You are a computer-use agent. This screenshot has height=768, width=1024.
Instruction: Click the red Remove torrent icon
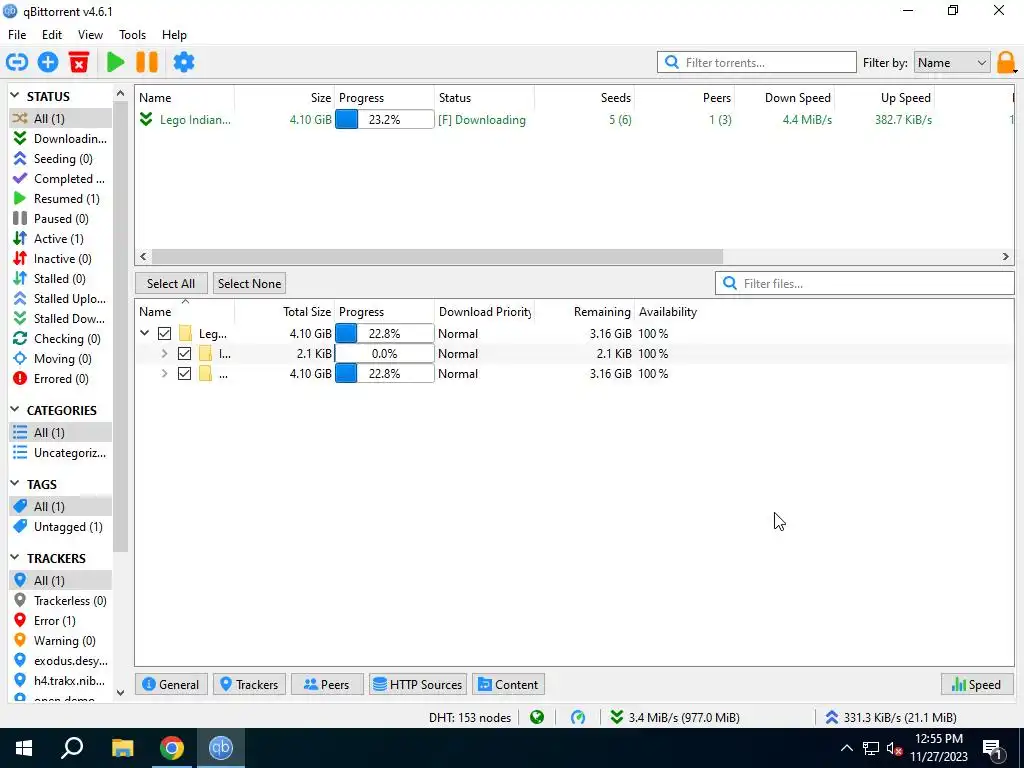pyautogui.click(x=79, y=62)
